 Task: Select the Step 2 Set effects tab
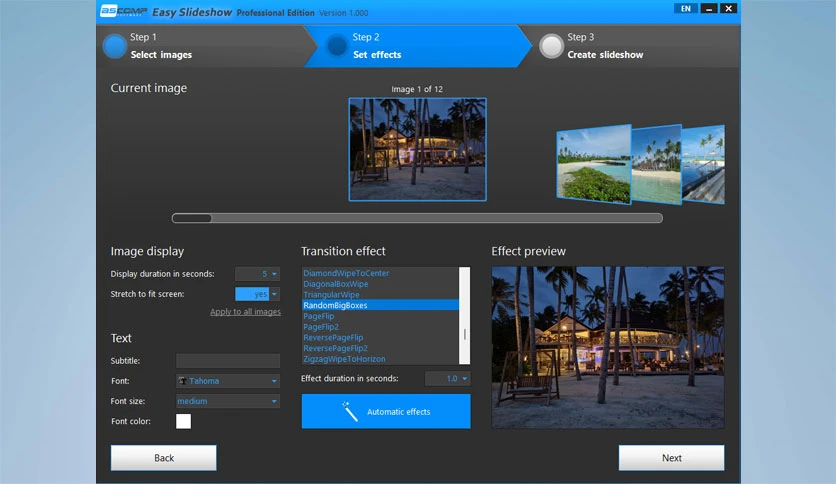pos(419,46)
